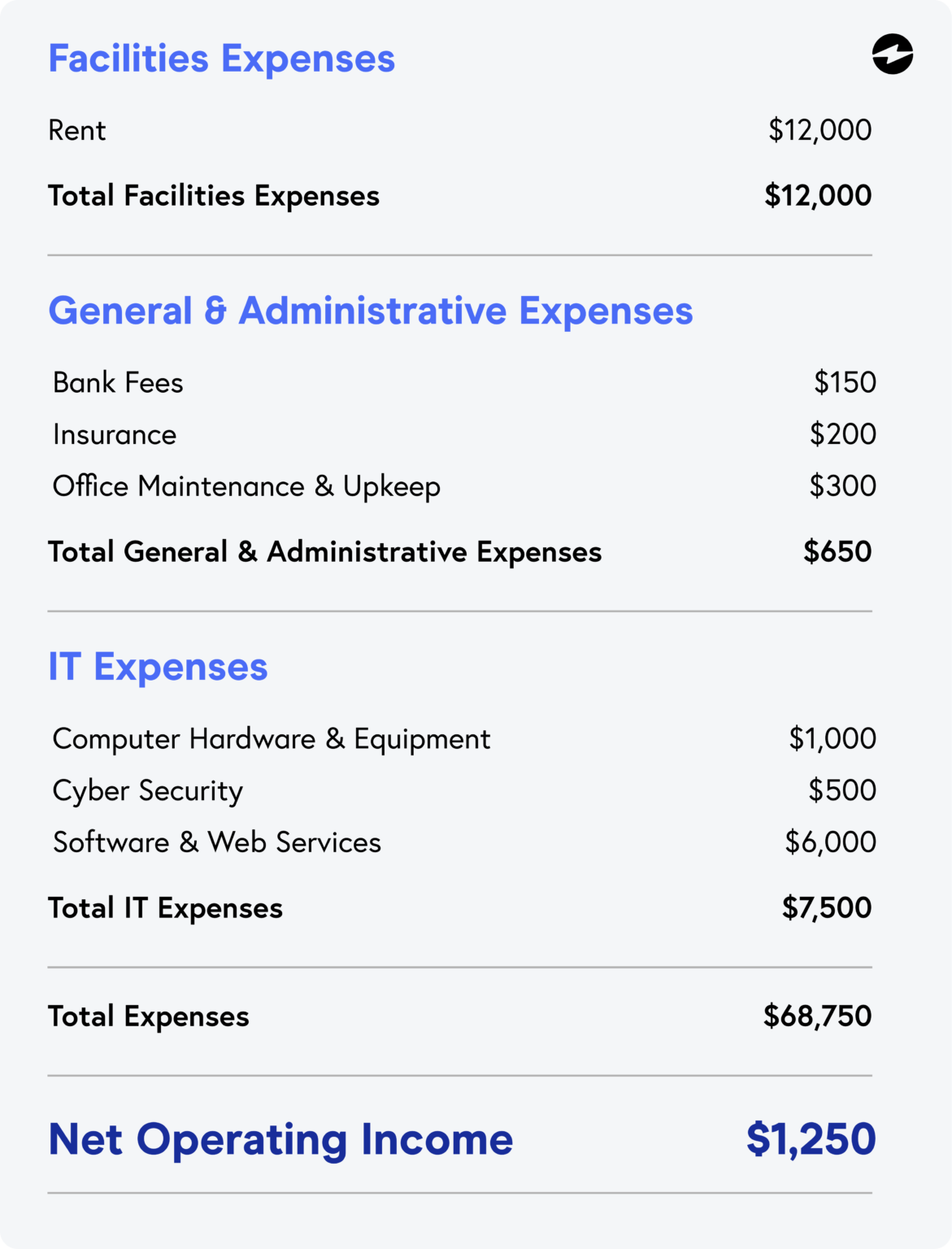
Task: Select the Total IT Expenses label
Action: point(165,907)
